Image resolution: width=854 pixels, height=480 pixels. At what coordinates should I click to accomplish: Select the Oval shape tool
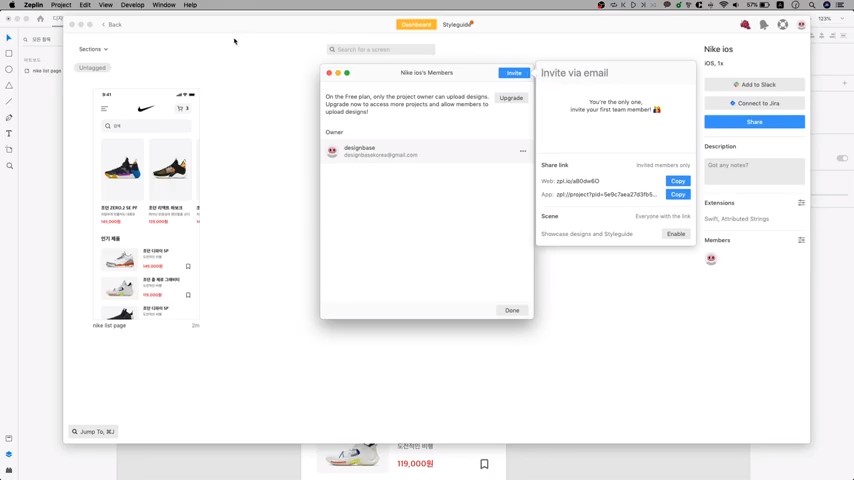click(9, 69)
